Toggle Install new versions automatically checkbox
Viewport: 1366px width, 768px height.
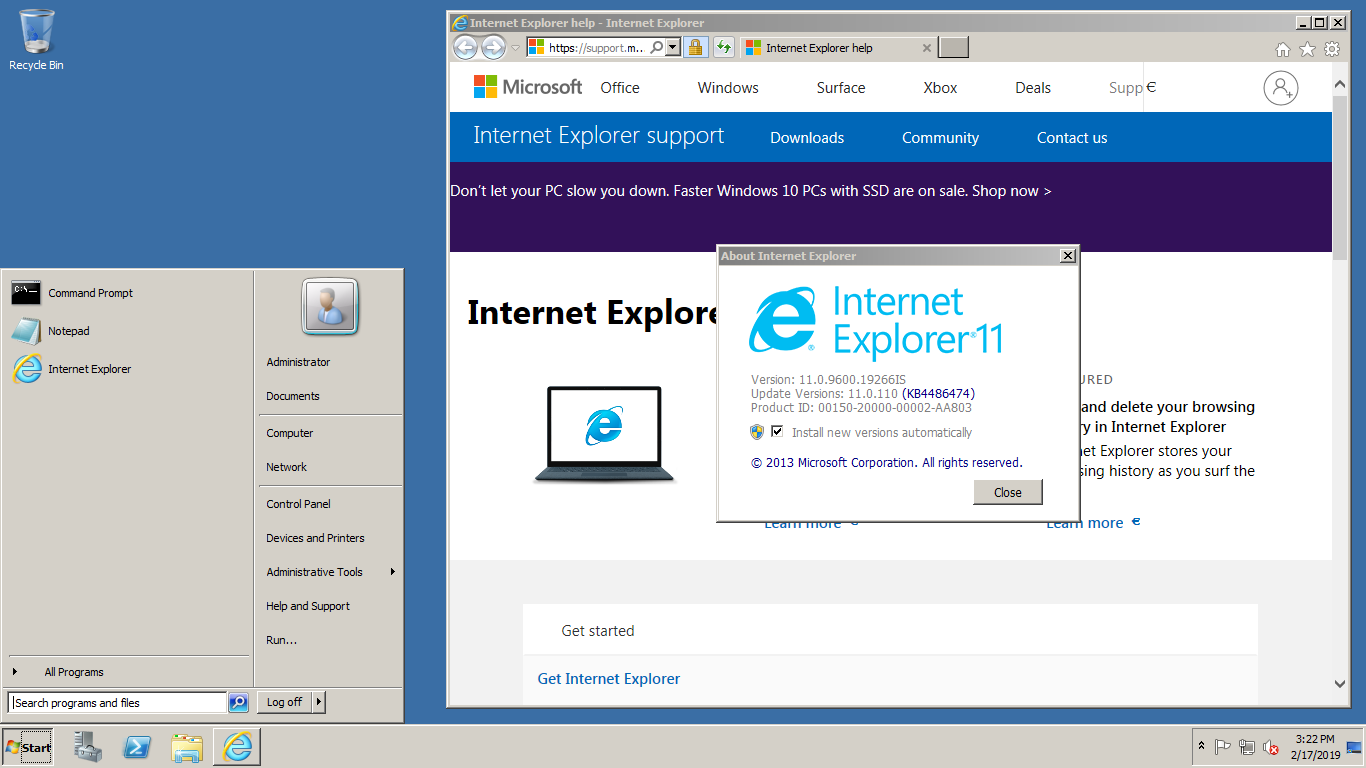(777, 432)
